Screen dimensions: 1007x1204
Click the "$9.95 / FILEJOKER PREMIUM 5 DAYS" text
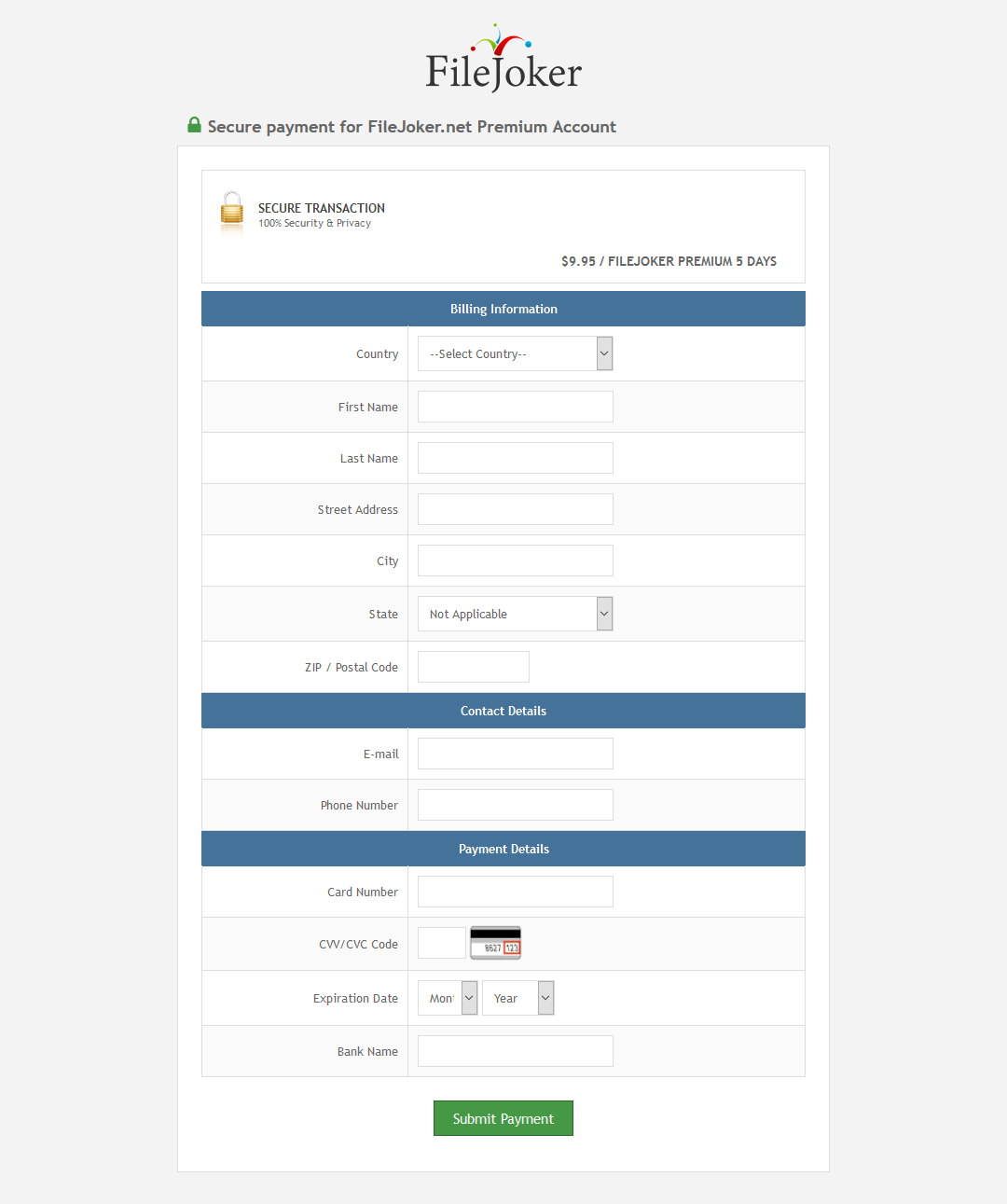pyautogui.click(x=669, y=261)
